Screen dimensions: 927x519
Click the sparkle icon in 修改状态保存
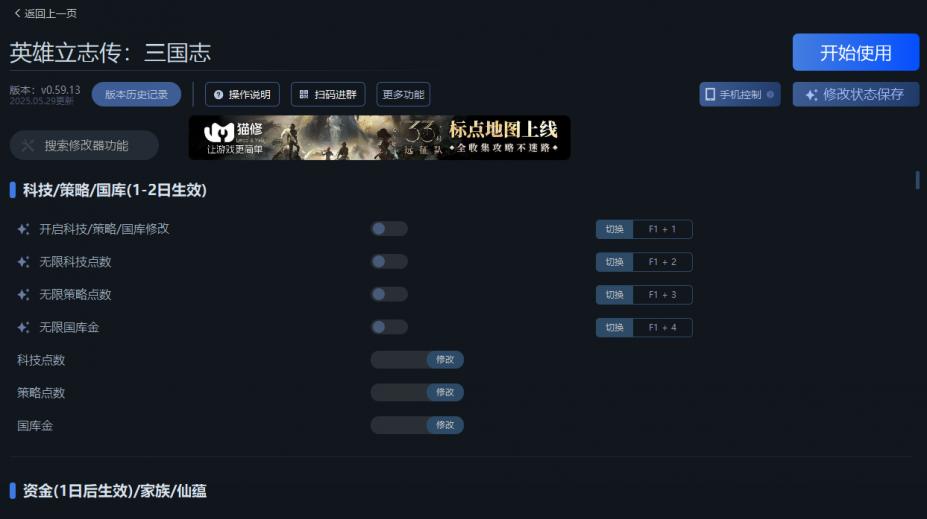click(811, 95)
